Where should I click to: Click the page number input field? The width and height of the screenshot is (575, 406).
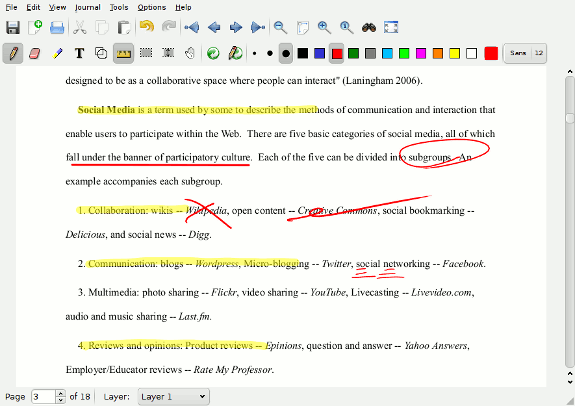pos(43,397)
